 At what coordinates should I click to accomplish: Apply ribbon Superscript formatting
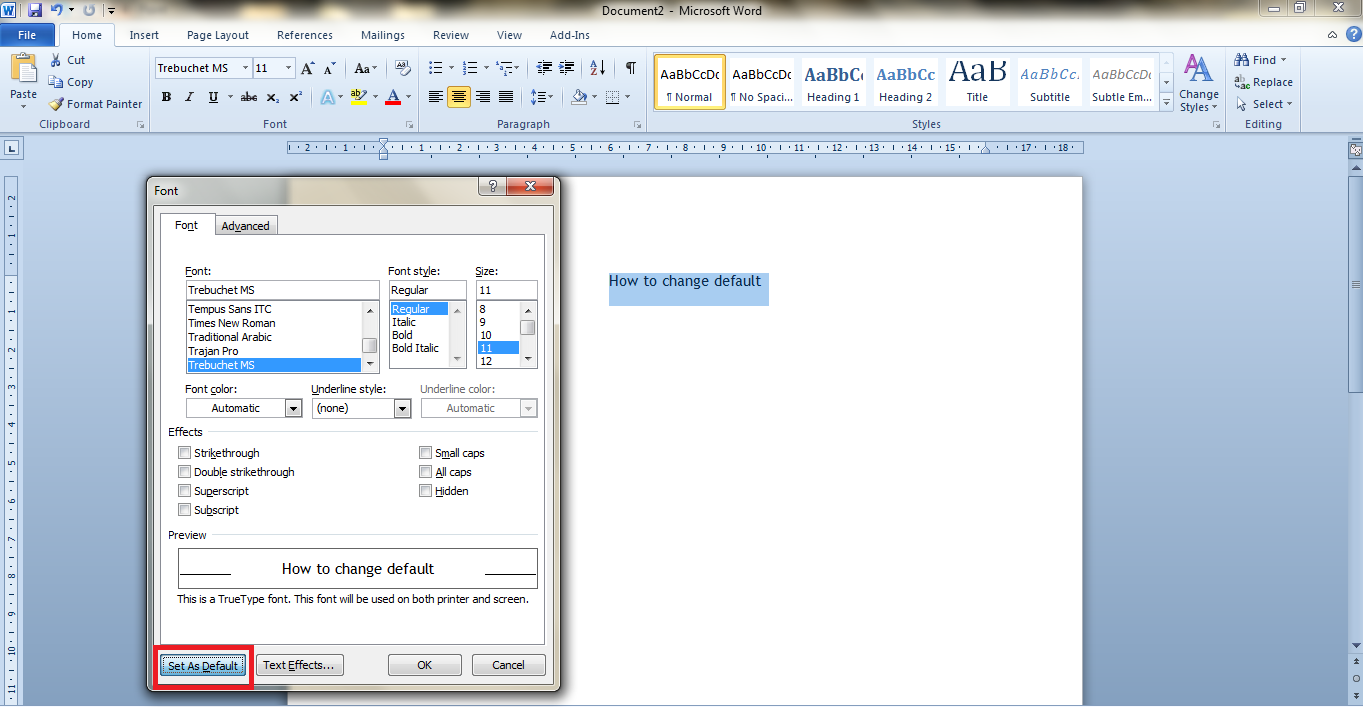pyautogui.click(x=296, y=97)
